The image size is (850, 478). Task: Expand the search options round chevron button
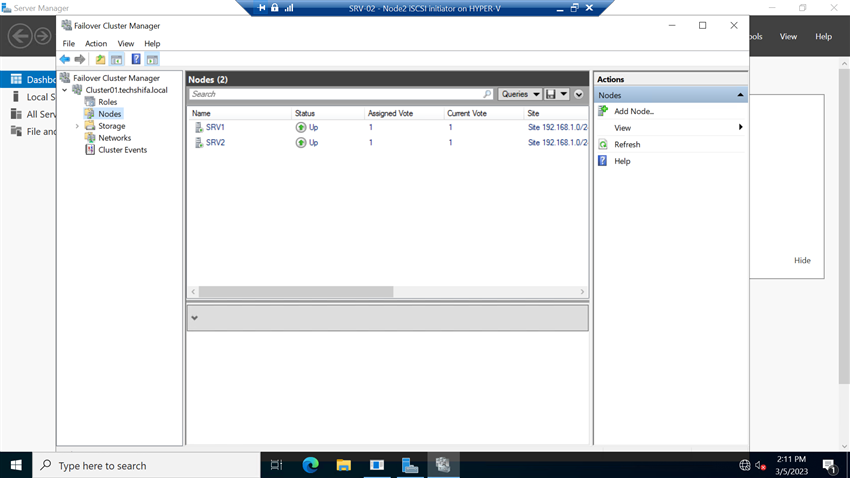pyautogui.click(x=579, y=94)
